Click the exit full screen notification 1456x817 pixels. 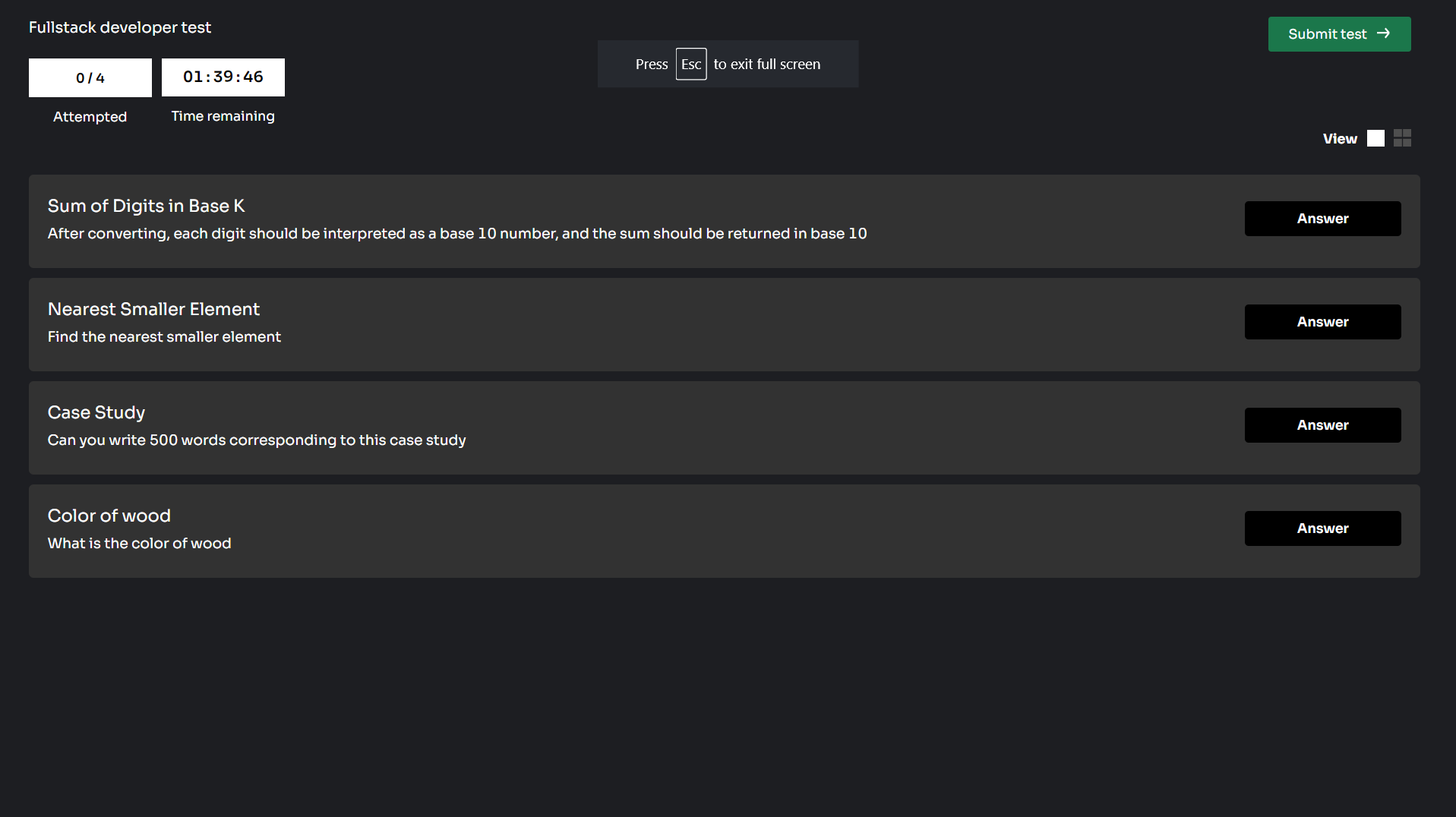pyautogui.click(x=728, y=64)
